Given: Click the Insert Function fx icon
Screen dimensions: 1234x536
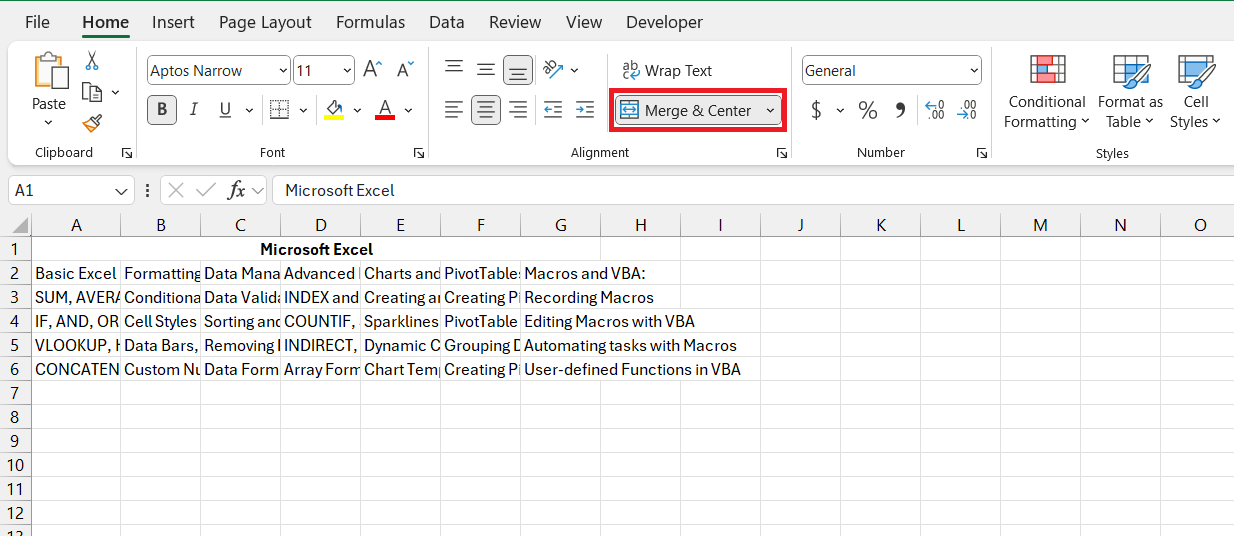Looking at the screenshot, I should 236,190.
